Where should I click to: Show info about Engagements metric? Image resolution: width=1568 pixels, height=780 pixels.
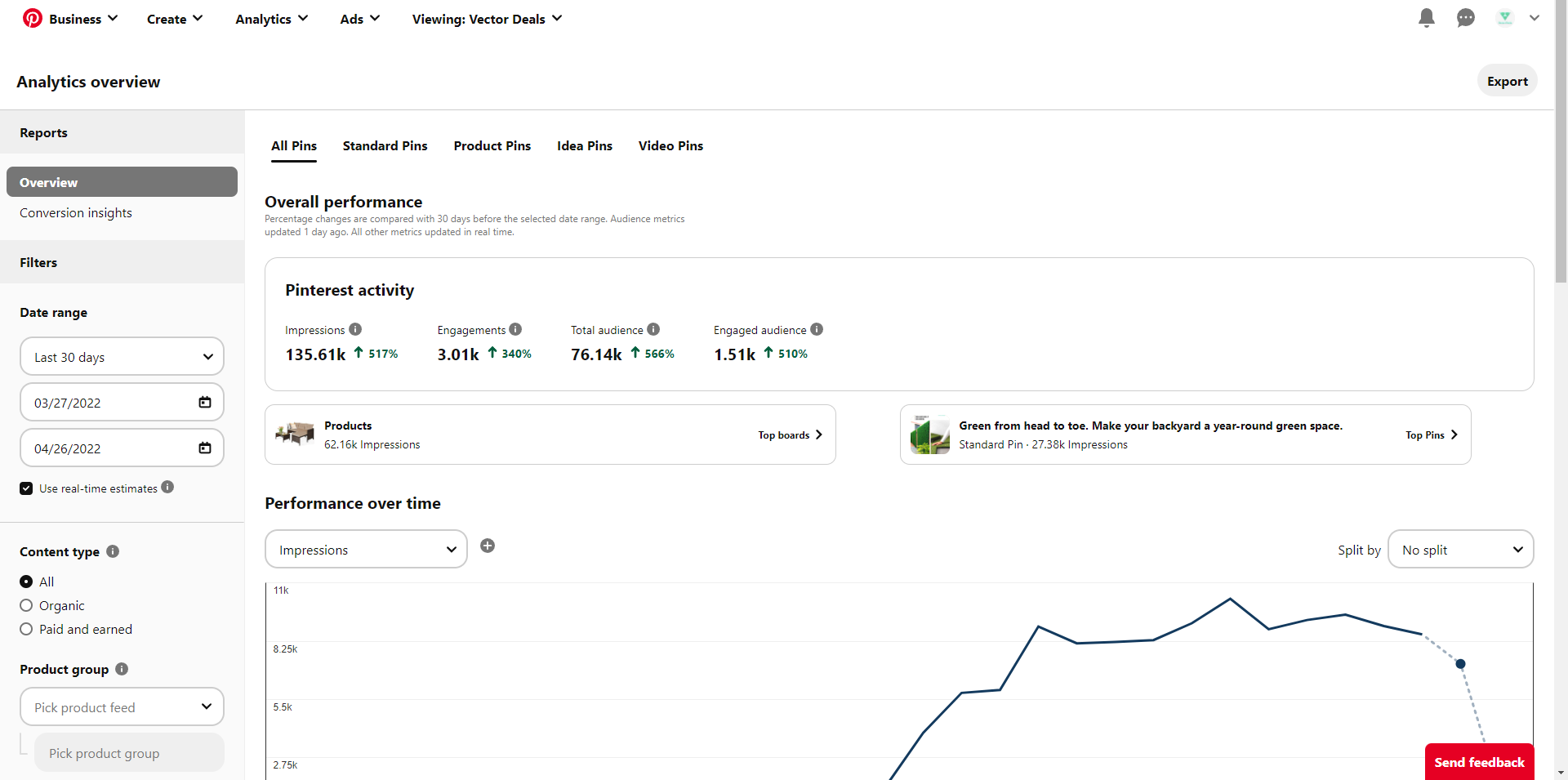(x=515, y=329)
